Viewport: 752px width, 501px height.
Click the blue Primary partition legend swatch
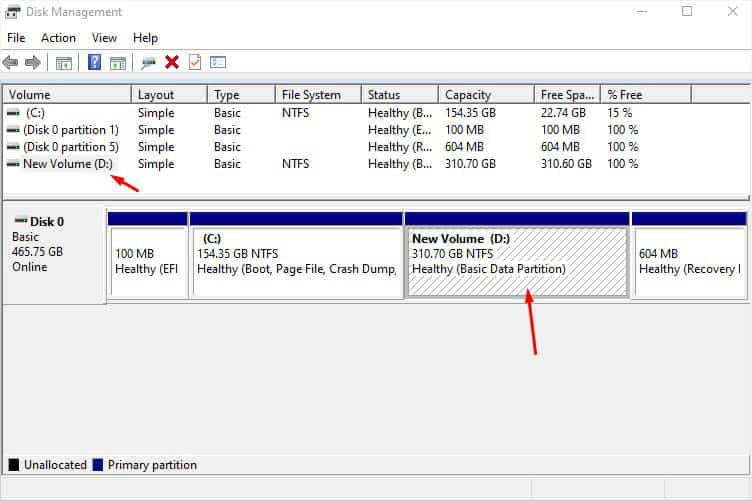(x=98, y=465)
